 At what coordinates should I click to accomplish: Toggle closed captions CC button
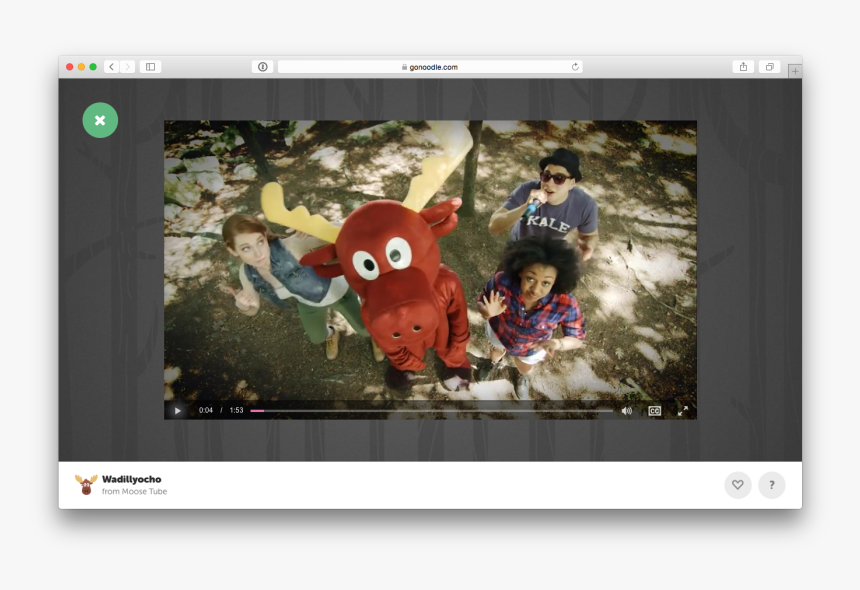click(654, 411)
